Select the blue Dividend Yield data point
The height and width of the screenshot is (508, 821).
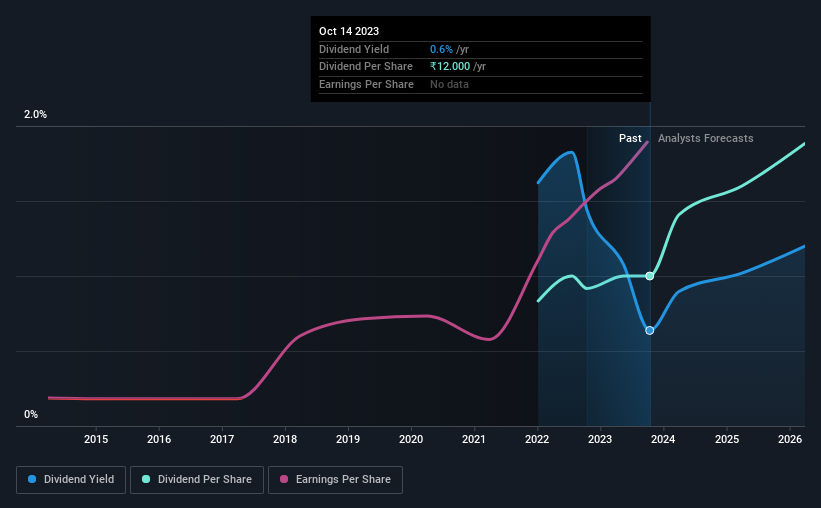pyautogui.click(x=650, y=330)
